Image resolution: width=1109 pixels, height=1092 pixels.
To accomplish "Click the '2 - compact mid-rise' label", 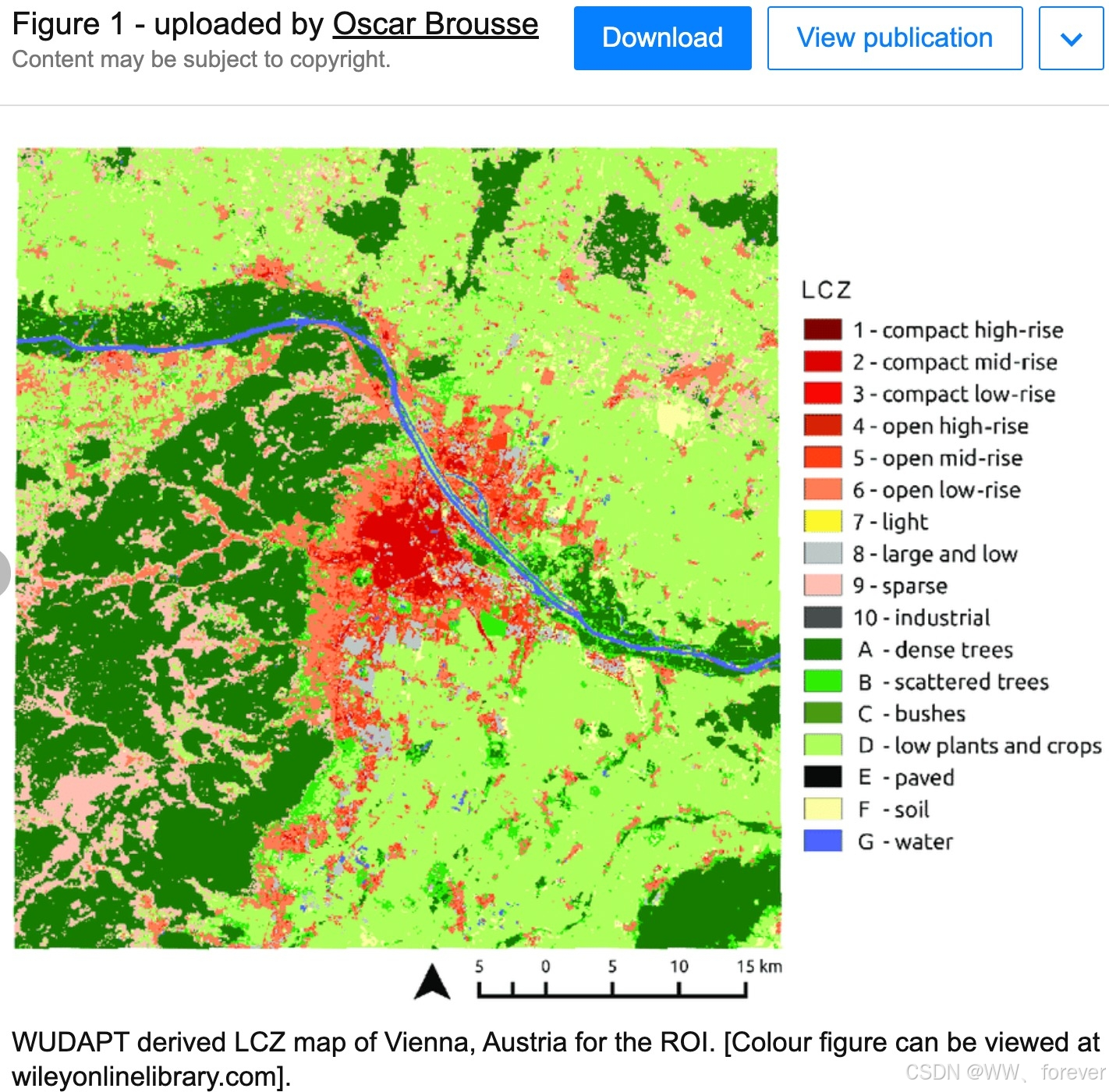I will coord(955,362).
